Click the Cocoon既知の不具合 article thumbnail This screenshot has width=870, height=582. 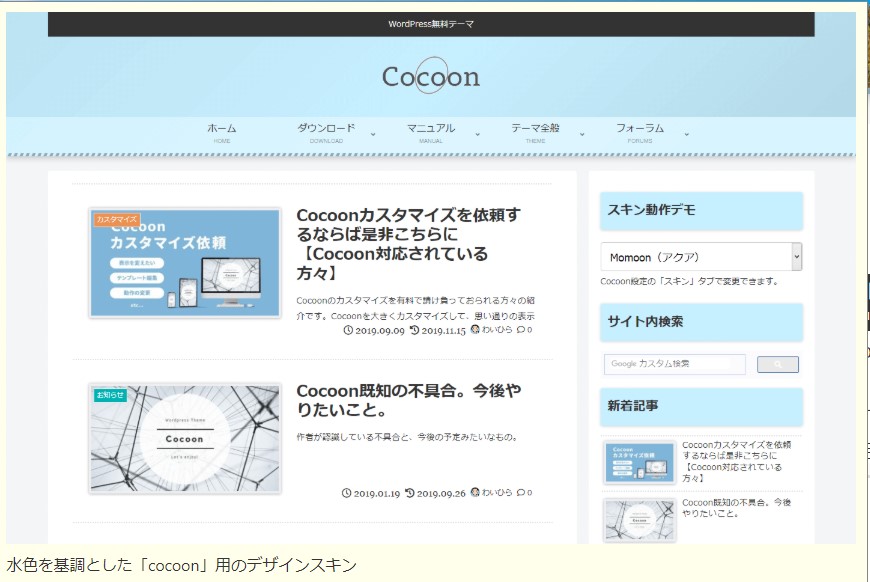[x=185, y=438]
